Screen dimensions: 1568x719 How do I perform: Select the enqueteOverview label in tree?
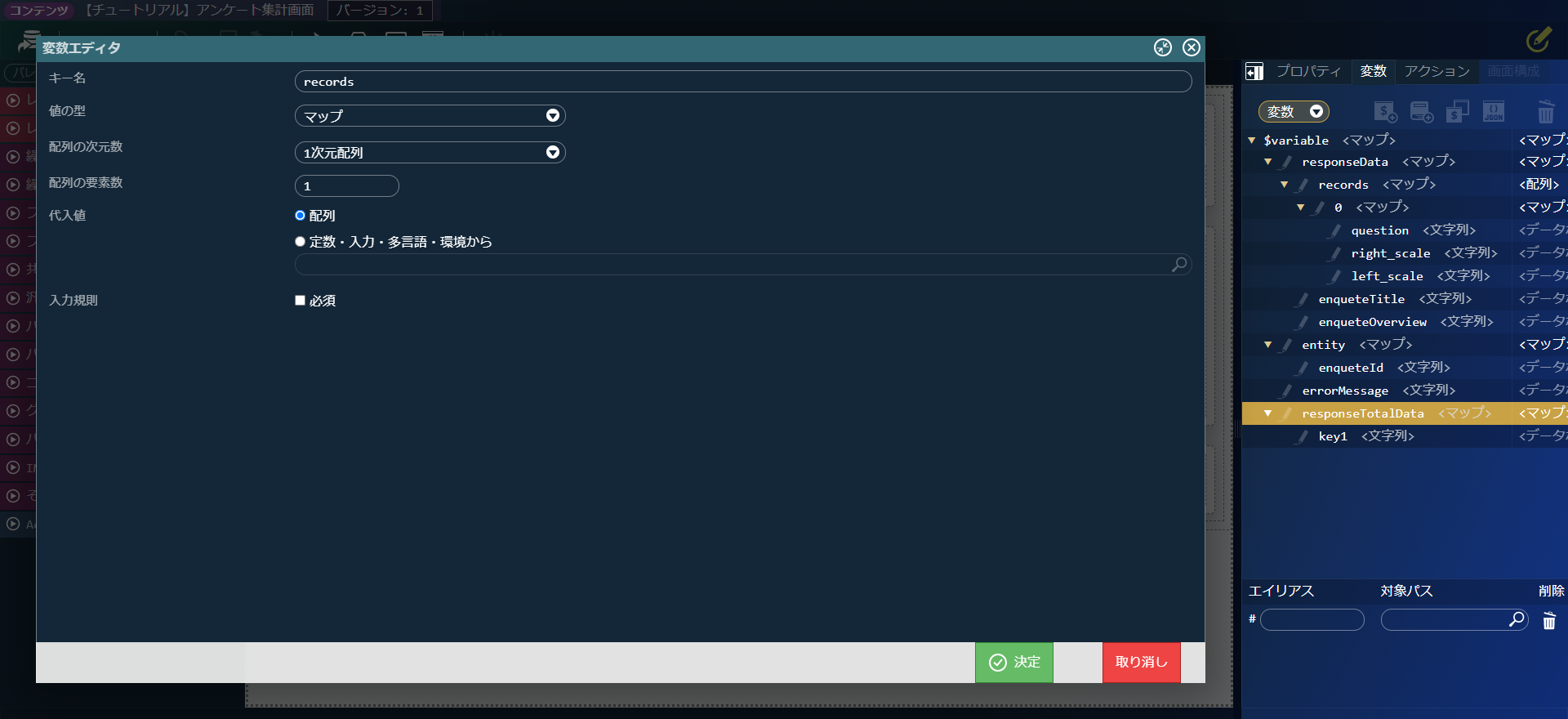pyautogui.click(x=1373, y=322)
